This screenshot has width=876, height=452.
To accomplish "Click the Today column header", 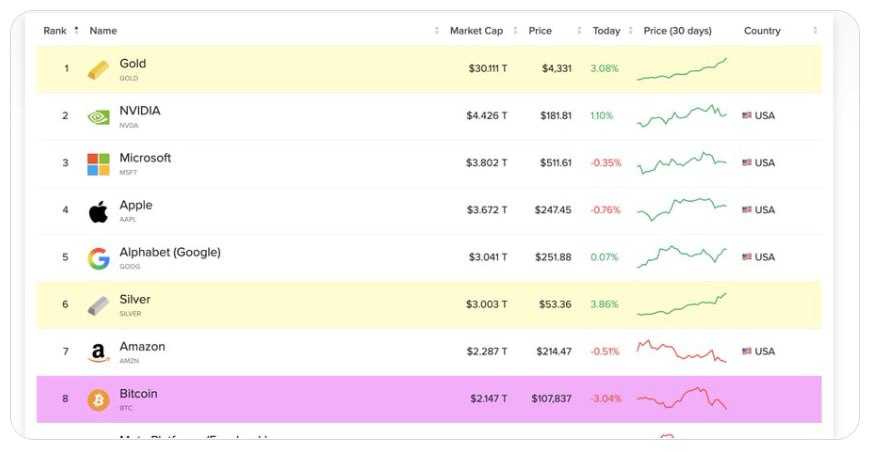I will point(606,31).
